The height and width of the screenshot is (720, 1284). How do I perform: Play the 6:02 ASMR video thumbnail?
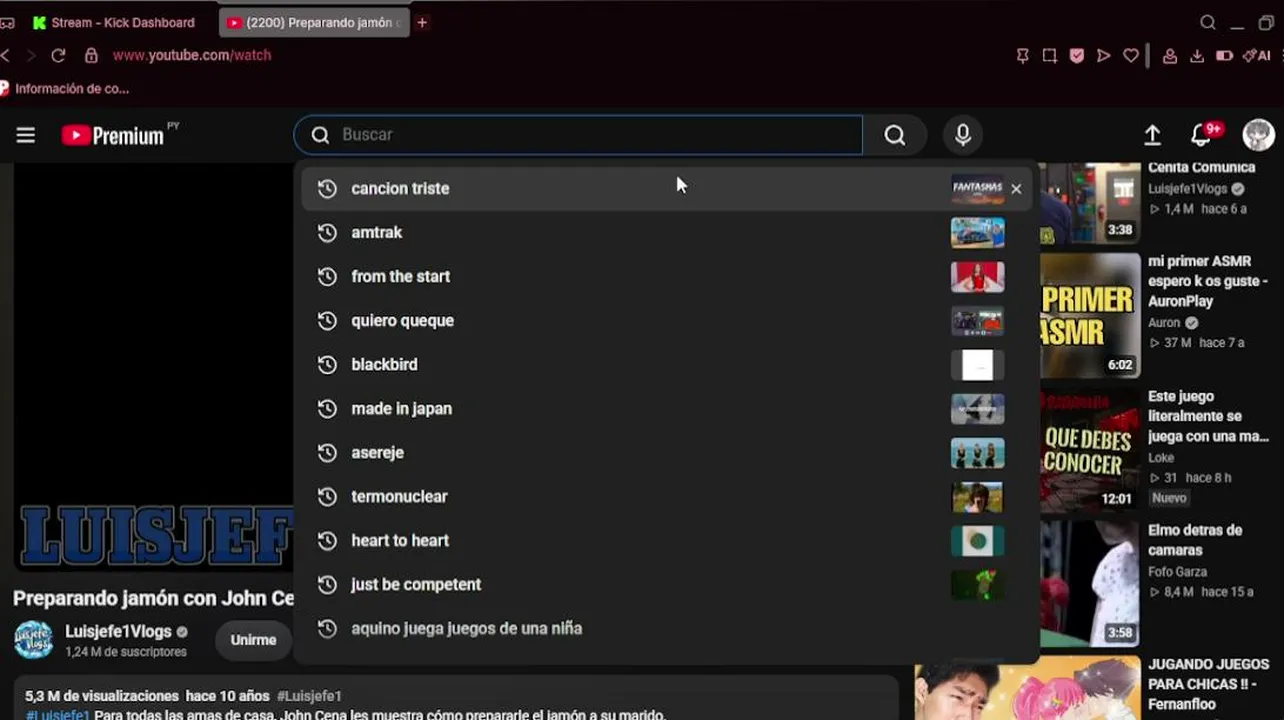pyautogui.click(x=1090, y=315)
